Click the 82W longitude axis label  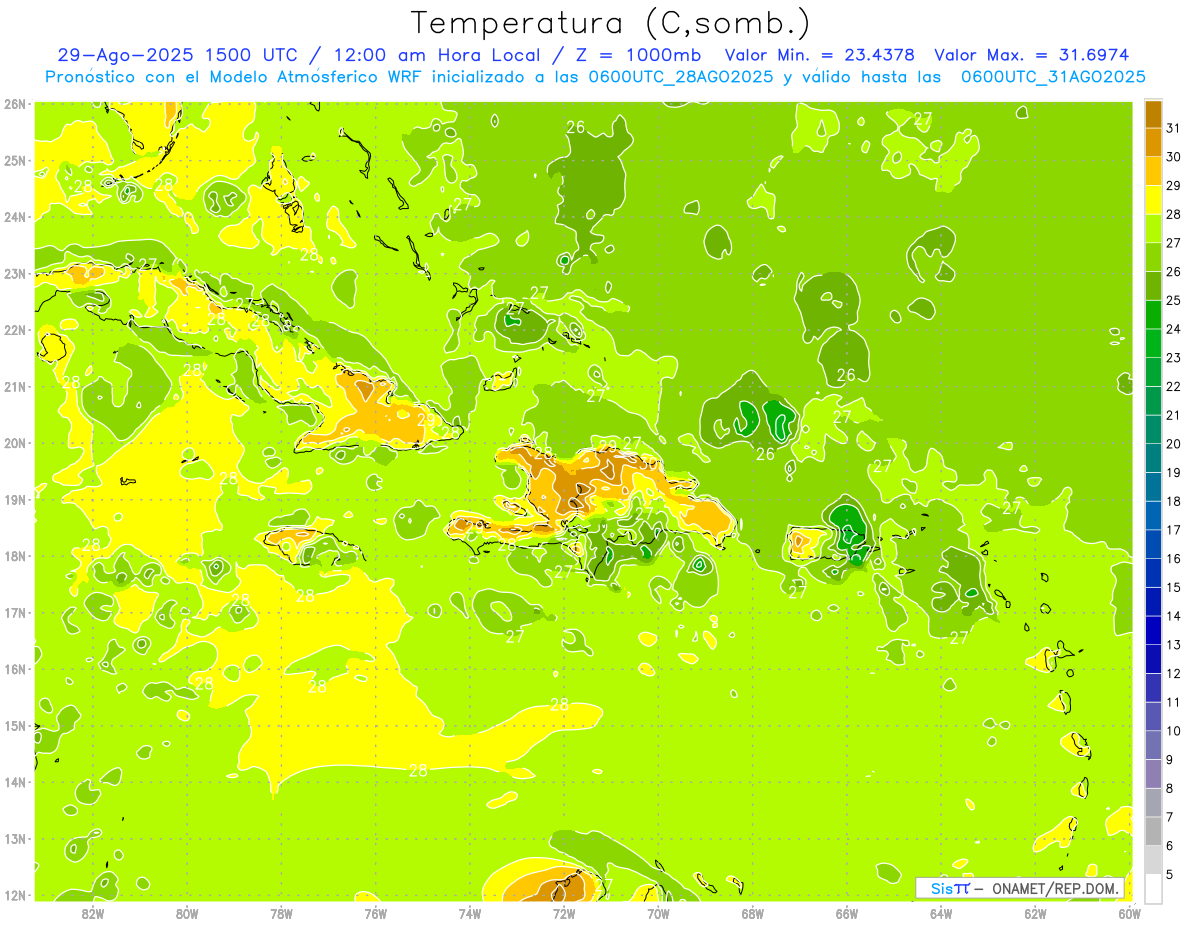(x=93, y=913)
